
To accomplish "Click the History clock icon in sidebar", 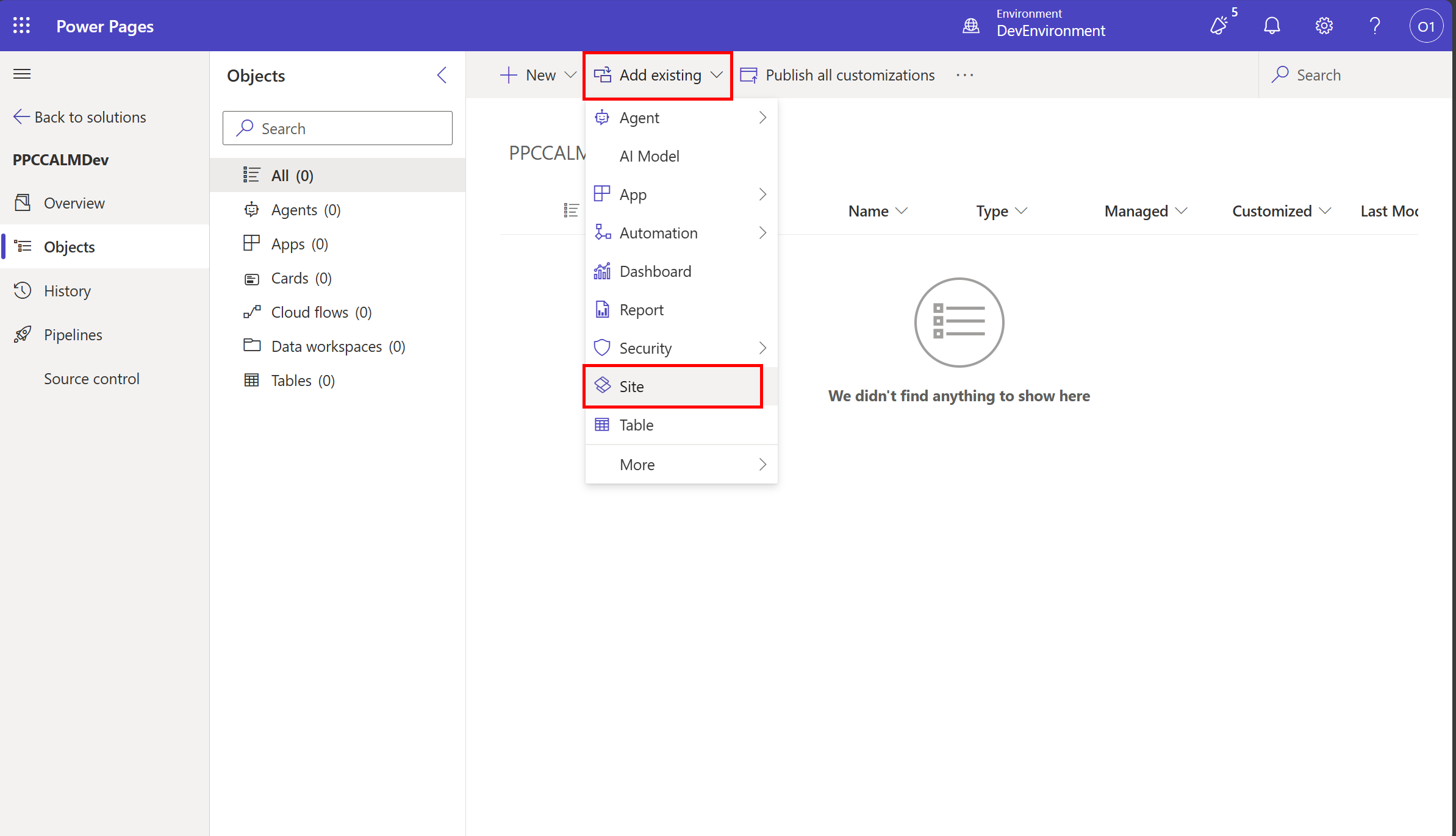I will 23,290.
